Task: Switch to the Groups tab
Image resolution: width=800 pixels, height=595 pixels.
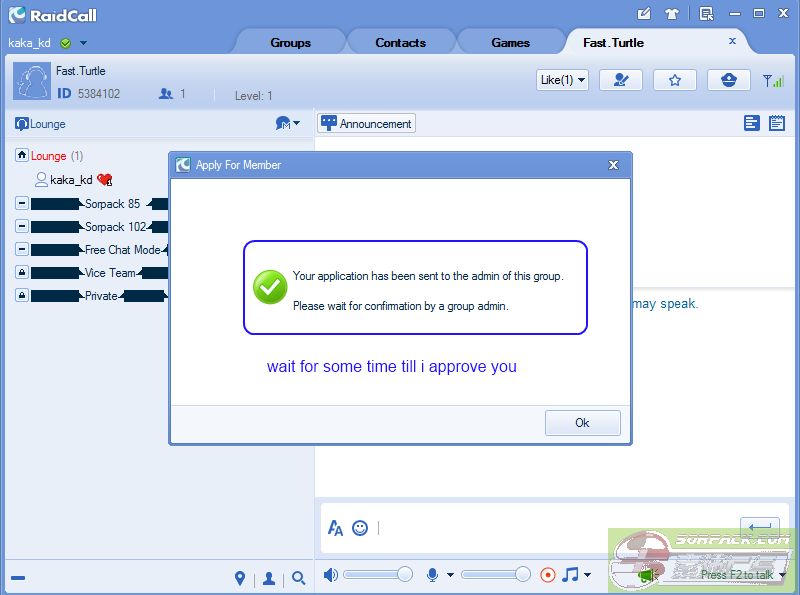Action: [x=290, y=43]
